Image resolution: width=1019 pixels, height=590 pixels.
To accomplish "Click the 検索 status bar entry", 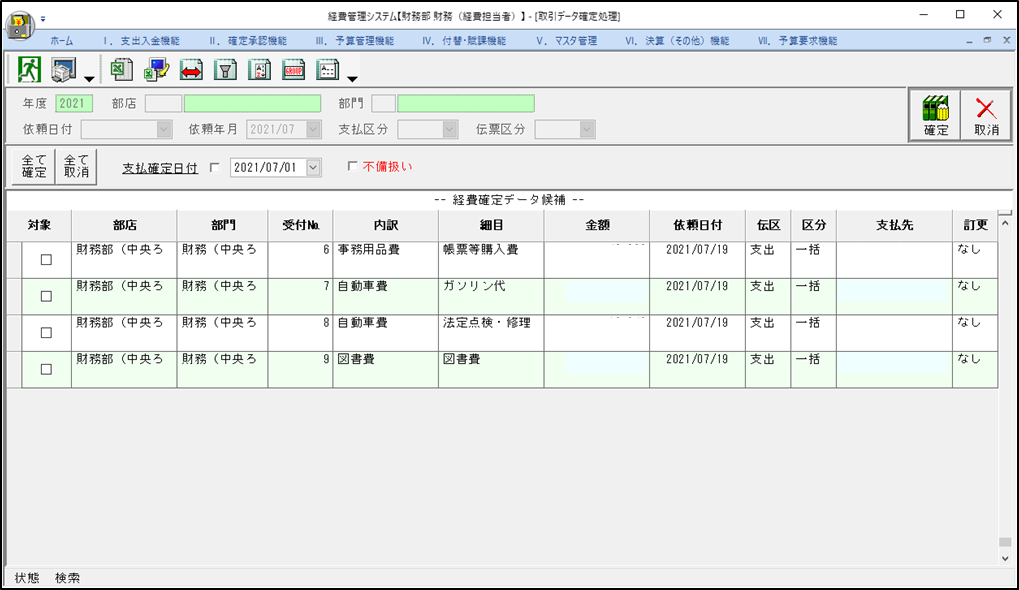I will pos(68,578).
